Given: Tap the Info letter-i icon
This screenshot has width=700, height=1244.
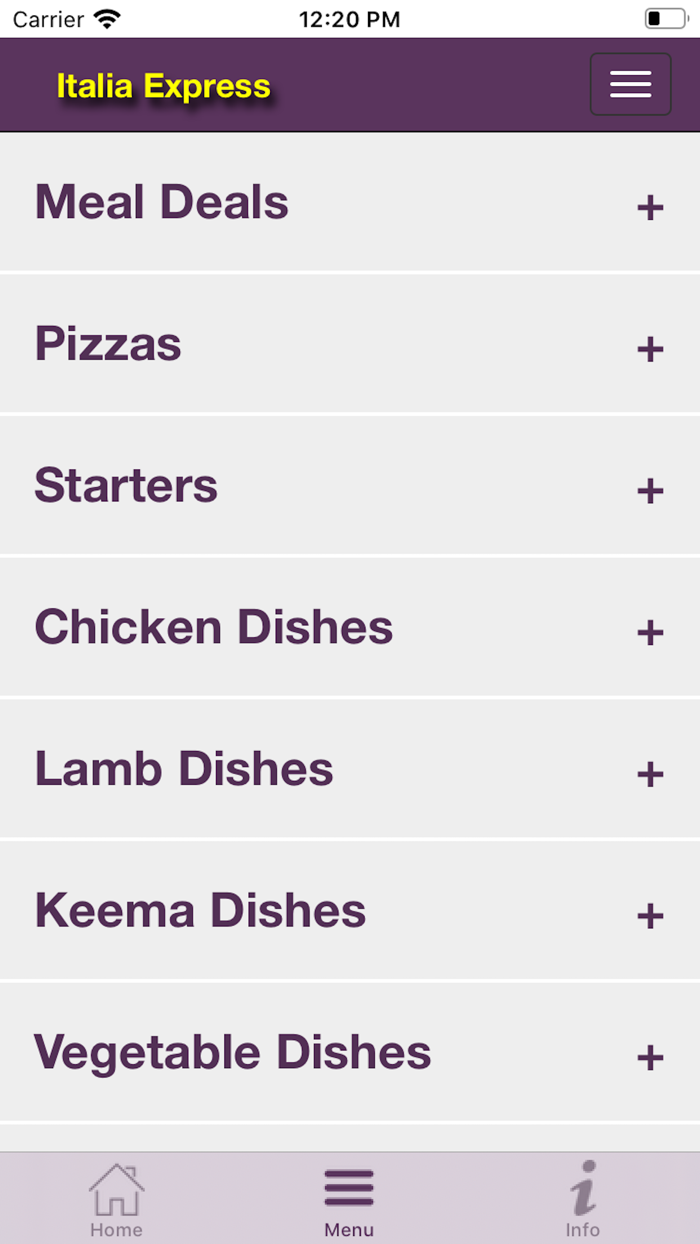Looking at the screenshot, I should point(583,1188).
